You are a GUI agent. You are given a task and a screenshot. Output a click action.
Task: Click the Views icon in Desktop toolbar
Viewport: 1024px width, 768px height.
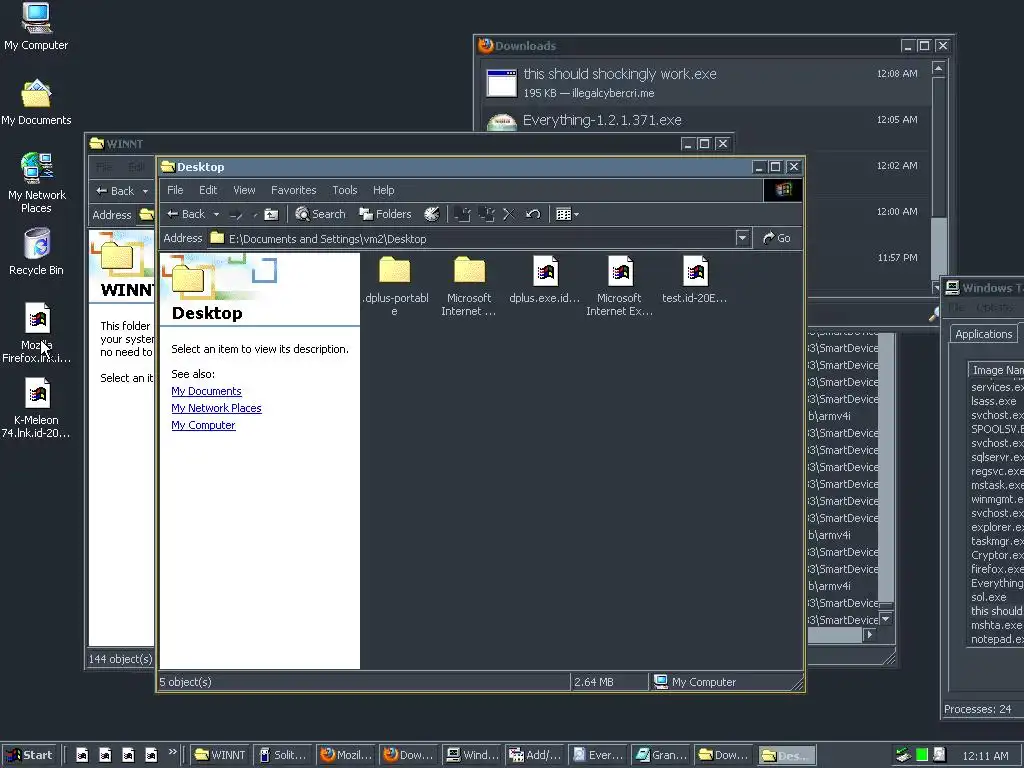click(564, 214)
